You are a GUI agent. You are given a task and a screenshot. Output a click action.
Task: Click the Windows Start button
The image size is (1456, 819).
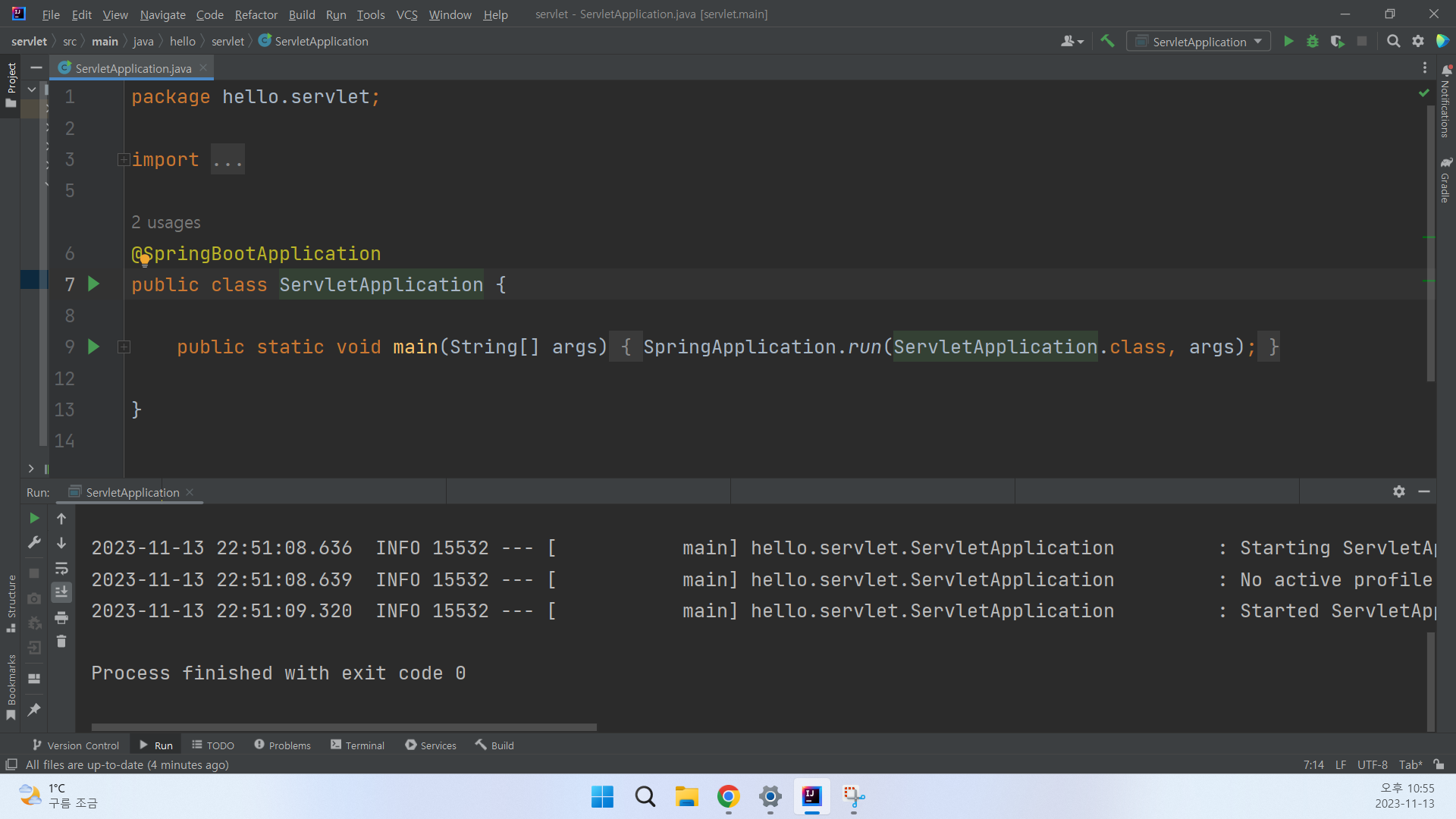pos(602,797)
